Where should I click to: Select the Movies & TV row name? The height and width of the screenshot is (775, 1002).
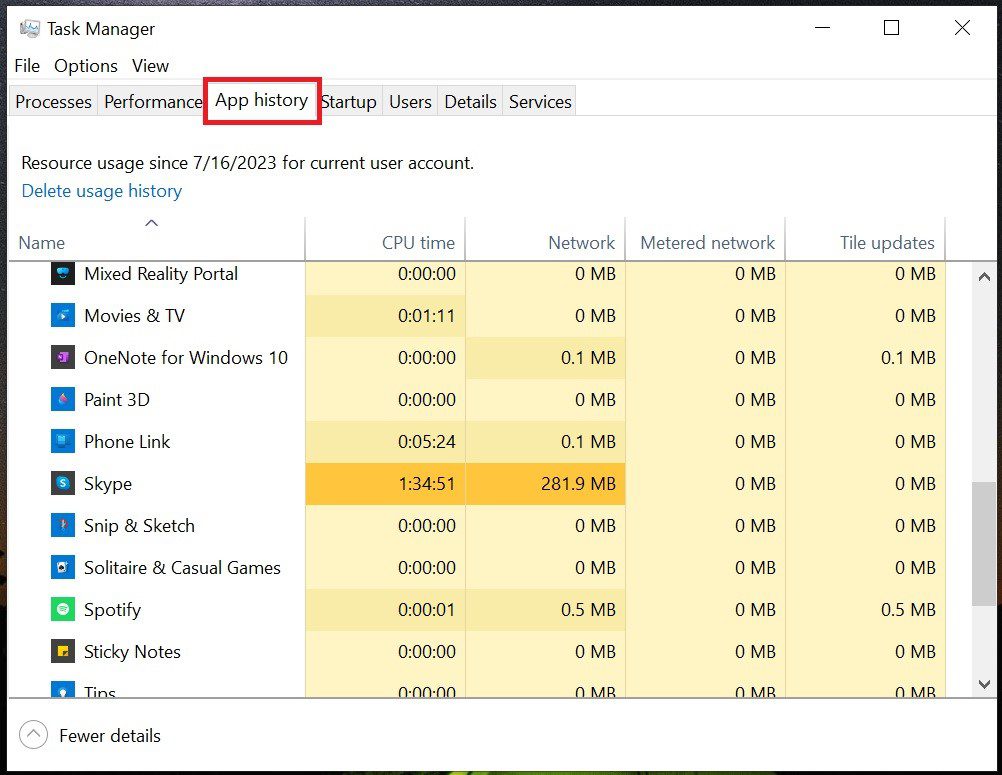pos(134,316)
